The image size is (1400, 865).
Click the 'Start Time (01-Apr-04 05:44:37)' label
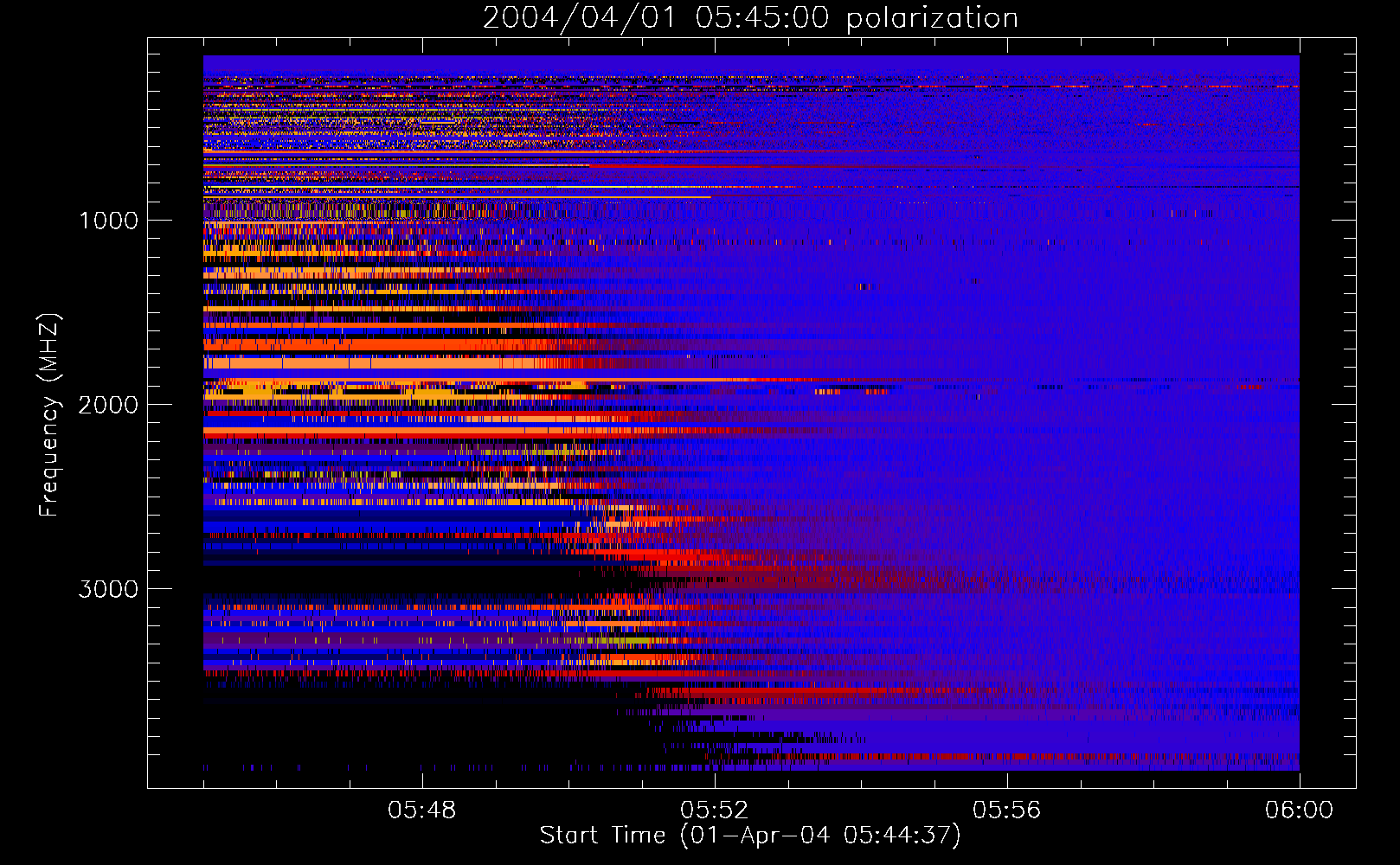(x=750, y=836)
